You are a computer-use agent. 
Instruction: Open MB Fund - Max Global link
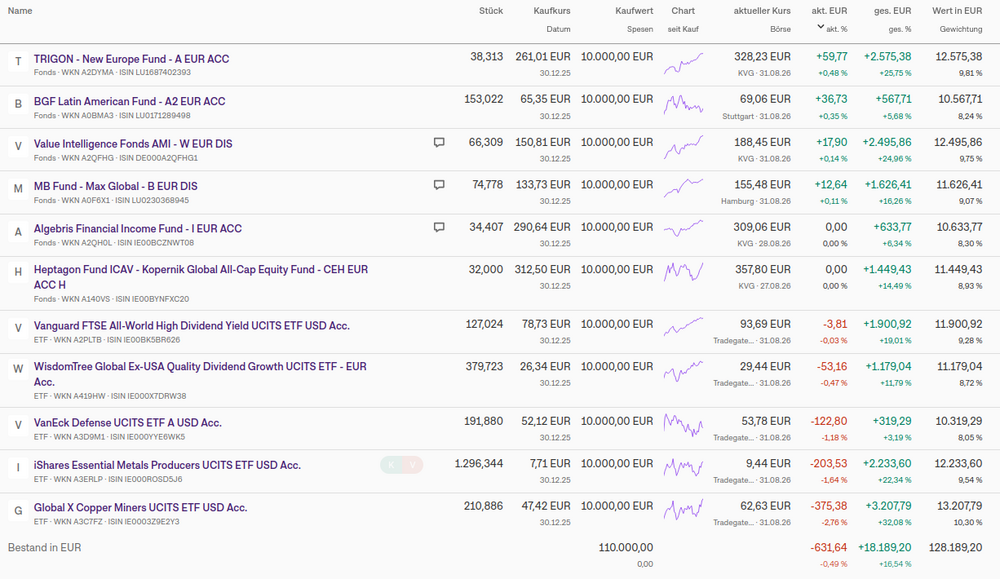click(115, 186)
